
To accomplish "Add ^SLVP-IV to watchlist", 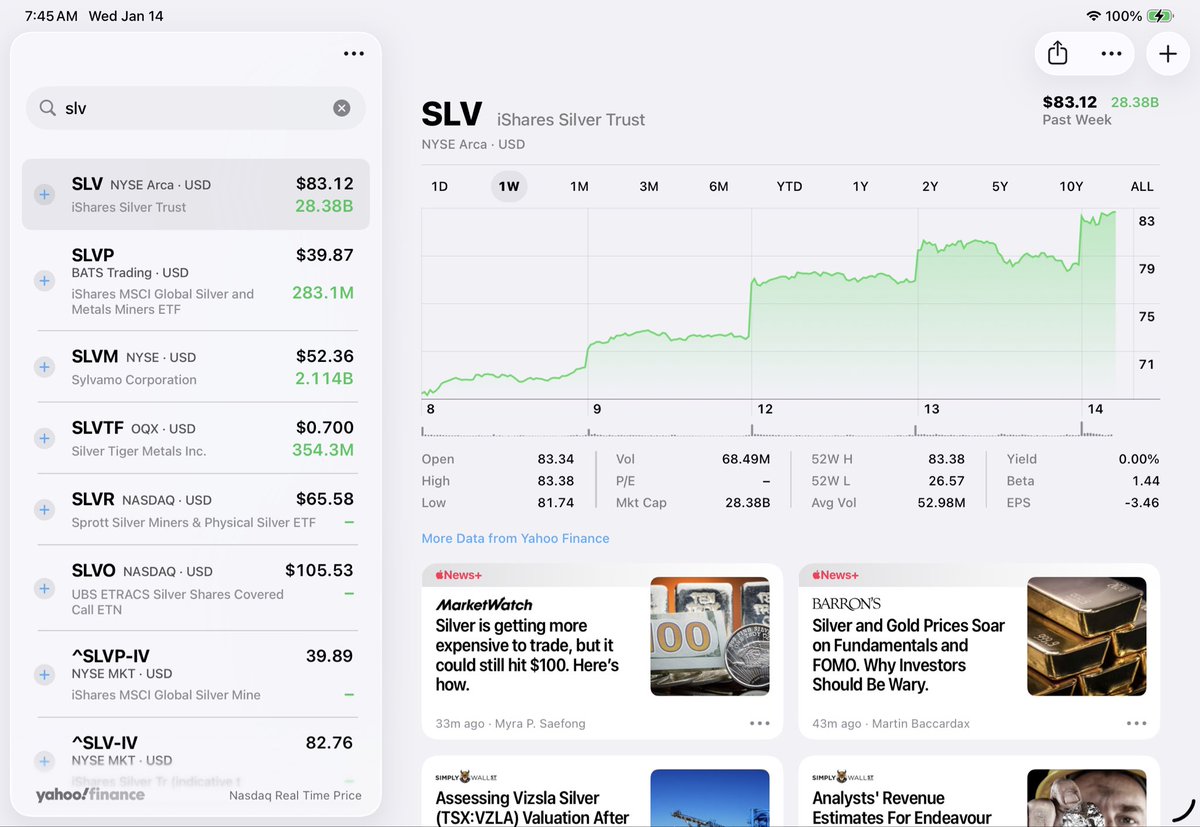I will pos(44,675).
